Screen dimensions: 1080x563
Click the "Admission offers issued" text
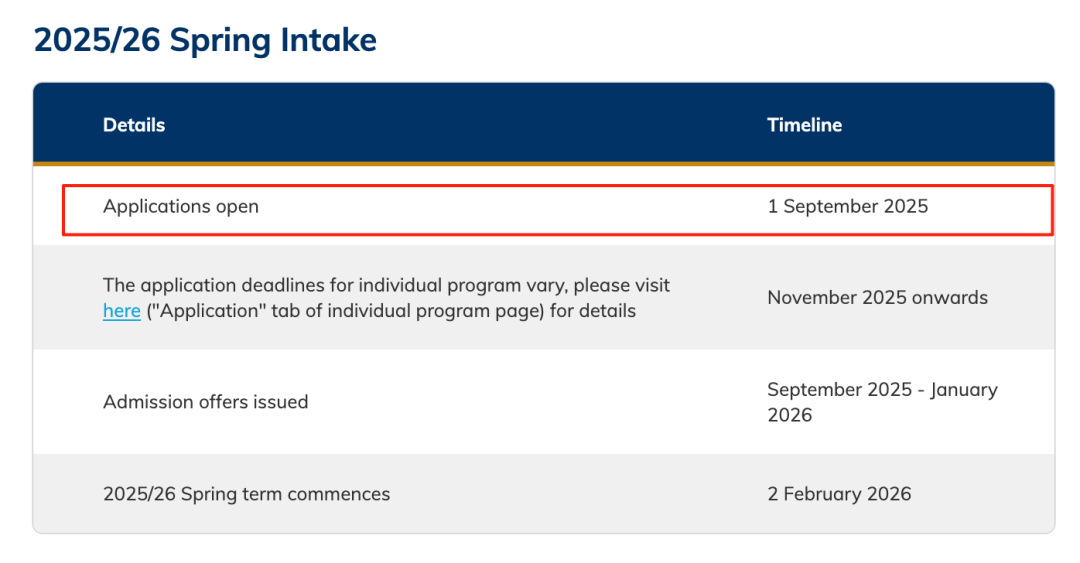[205, 402]
